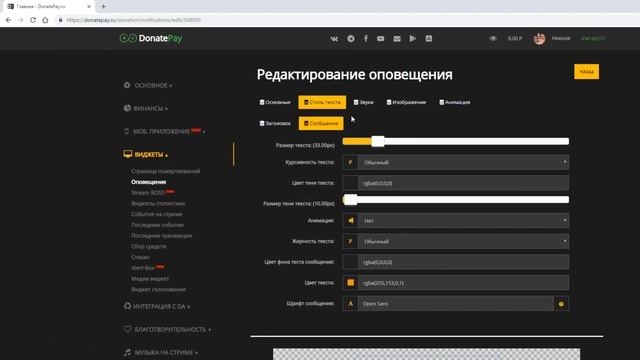This screenshot has width=640, height=360.
Task: Switch to the Изображение tab
Action: pyautogui.click(x=407, y=102)
